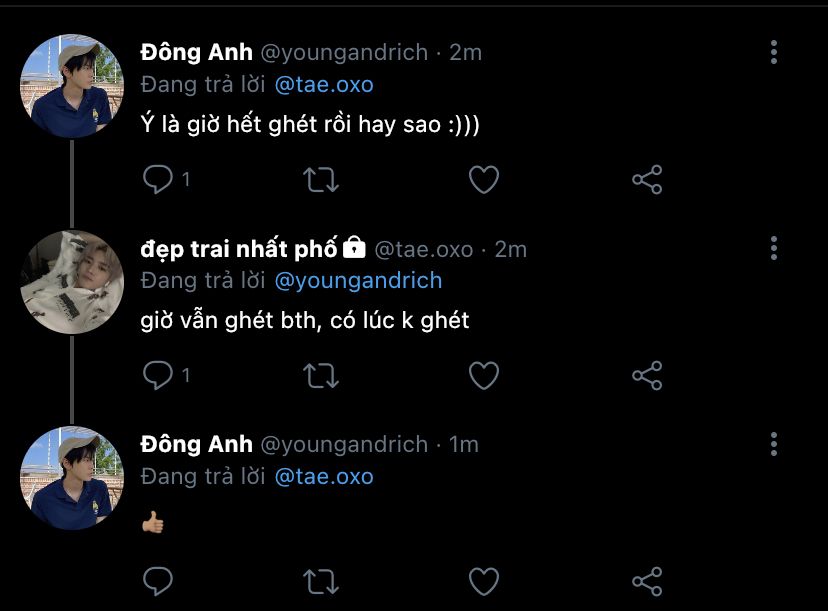Like the tweet from đẹp trai nhất phố
Image resolution: width=828 pixels, height=611 pixels.
click(484, 376)
